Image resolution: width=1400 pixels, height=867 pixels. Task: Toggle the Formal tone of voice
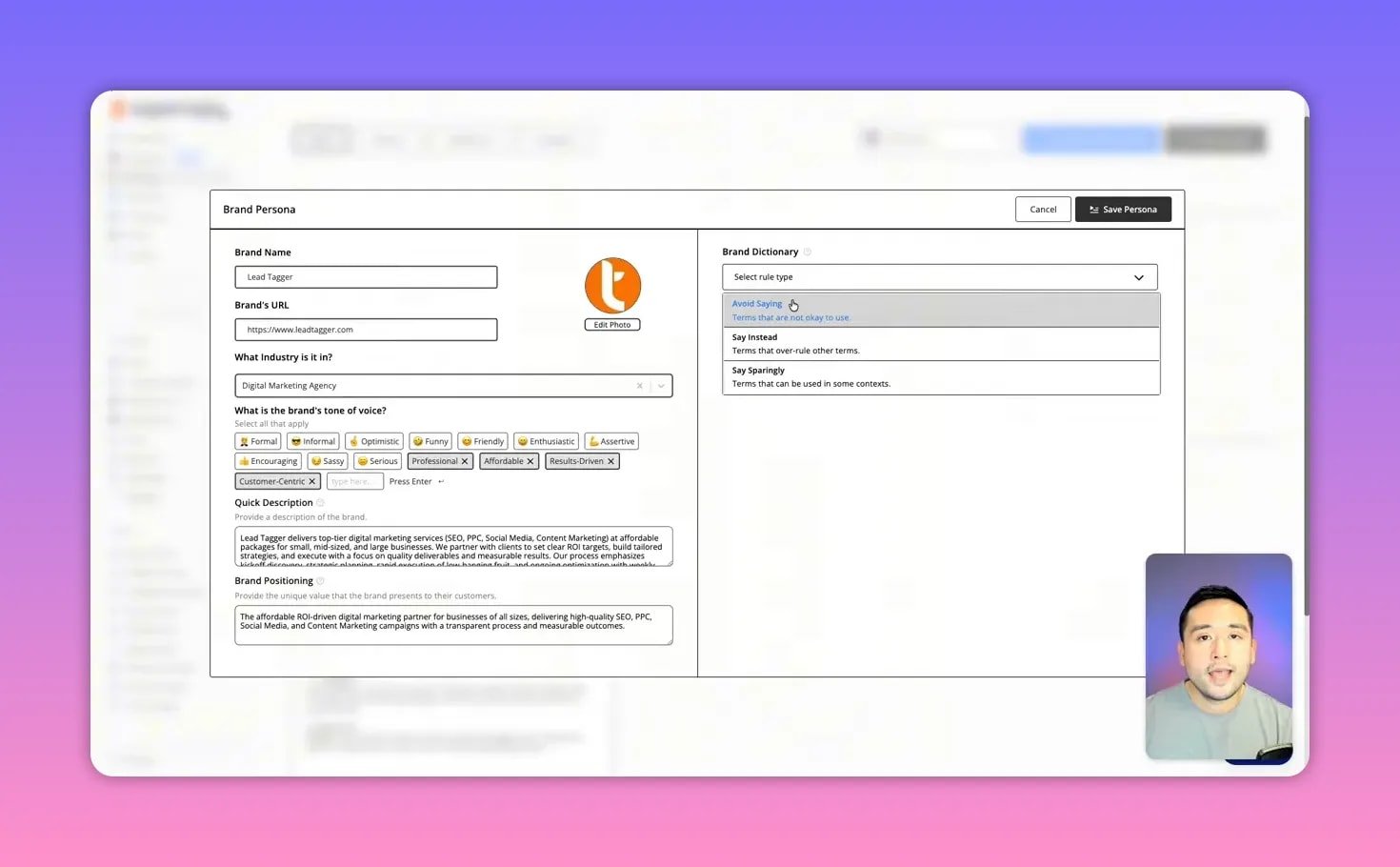[257, 441]
